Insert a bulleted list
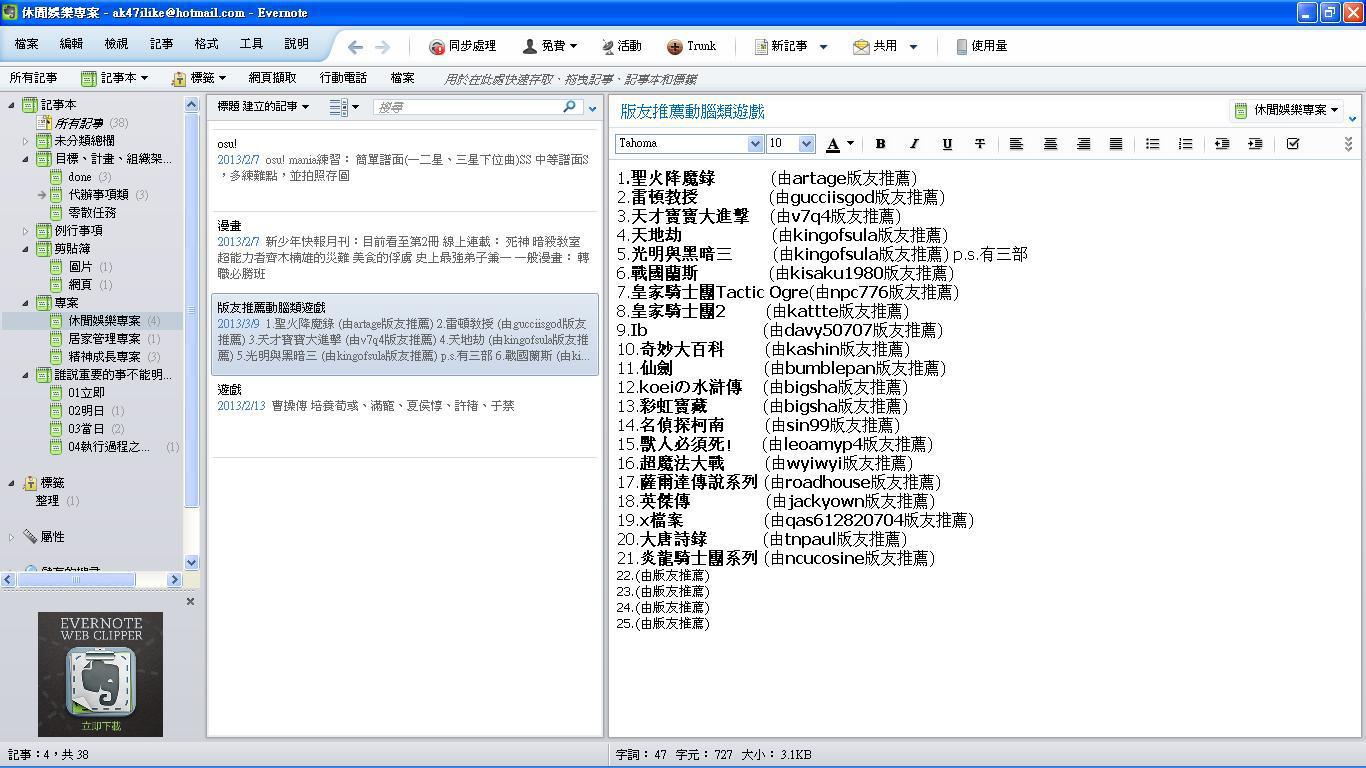Image resolution: width=1366 pixels, height=768 pixels. pos(1152,144)
